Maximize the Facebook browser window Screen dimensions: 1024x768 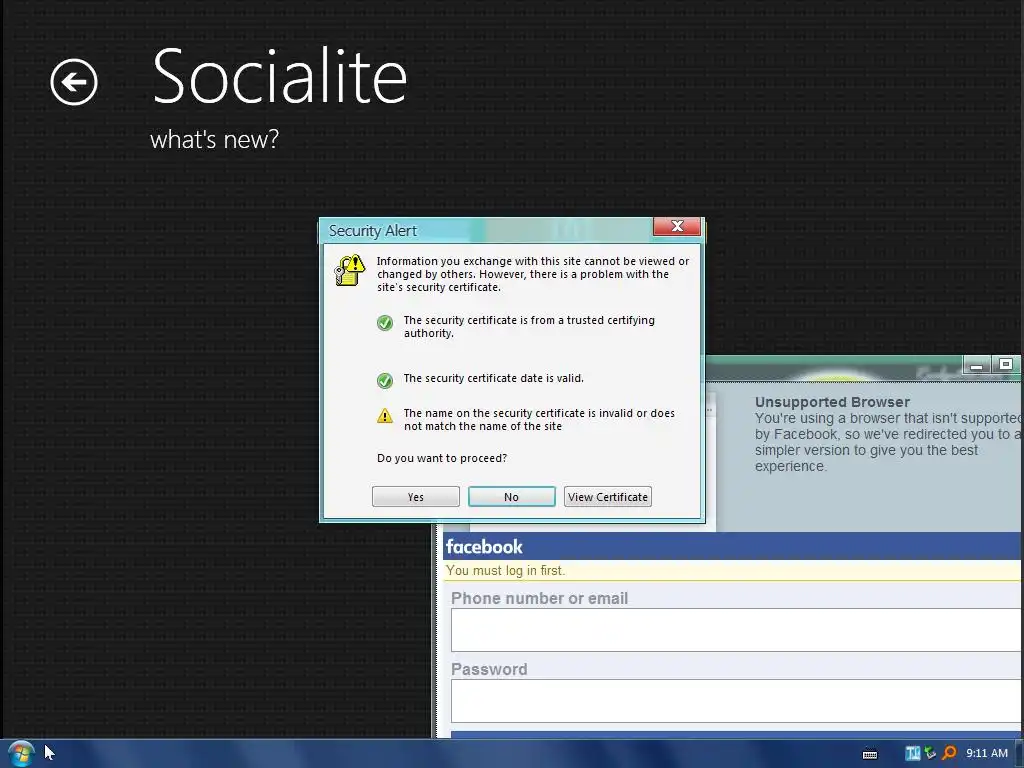pos(1005,364)
